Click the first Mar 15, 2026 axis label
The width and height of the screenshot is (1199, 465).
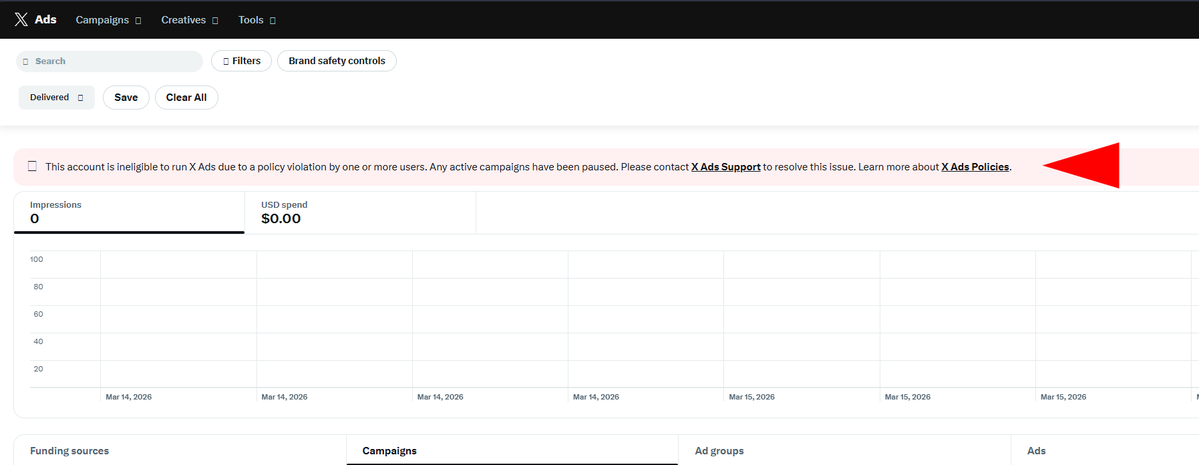click(x=752, y=397)
